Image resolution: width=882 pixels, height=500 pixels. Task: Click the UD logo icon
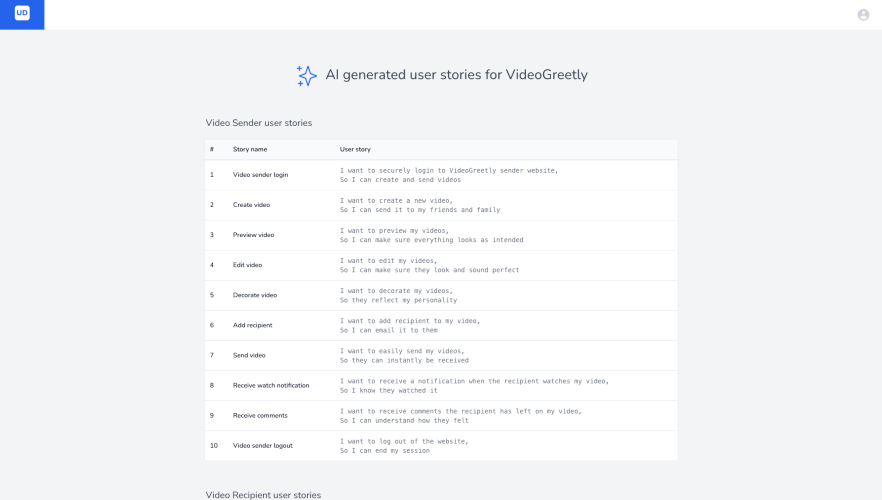pos(22,13)
